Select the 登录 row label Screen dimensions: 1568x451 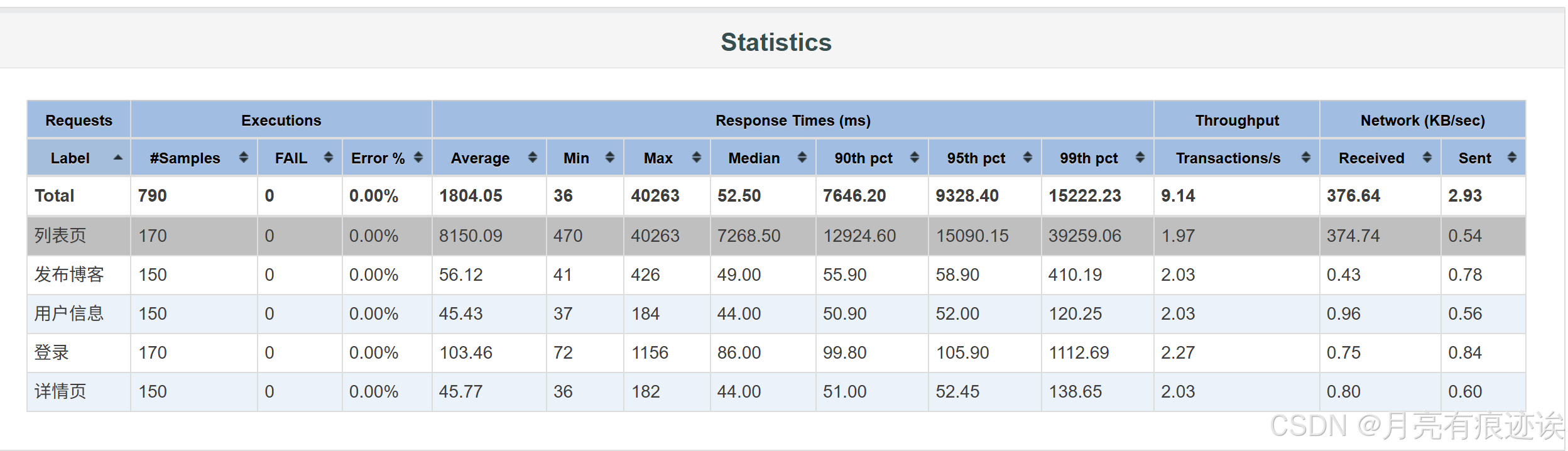coord(52,352)
